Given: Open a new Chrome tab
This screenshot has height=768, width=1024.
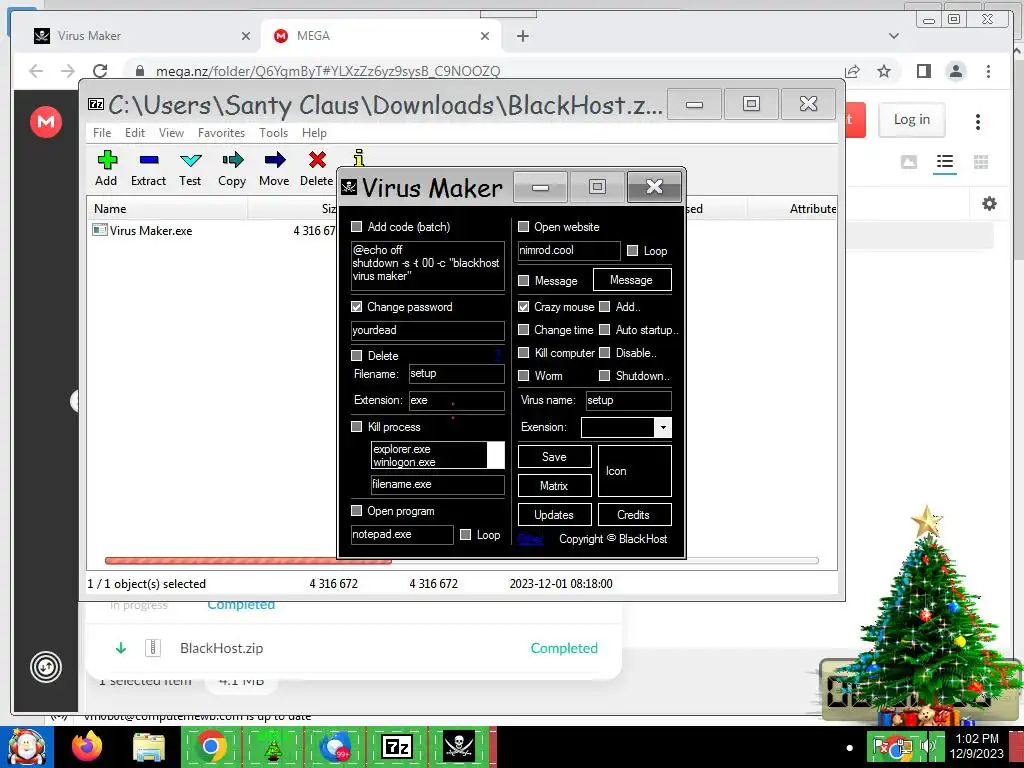Looking at the screenshot, I should (522, 36).
